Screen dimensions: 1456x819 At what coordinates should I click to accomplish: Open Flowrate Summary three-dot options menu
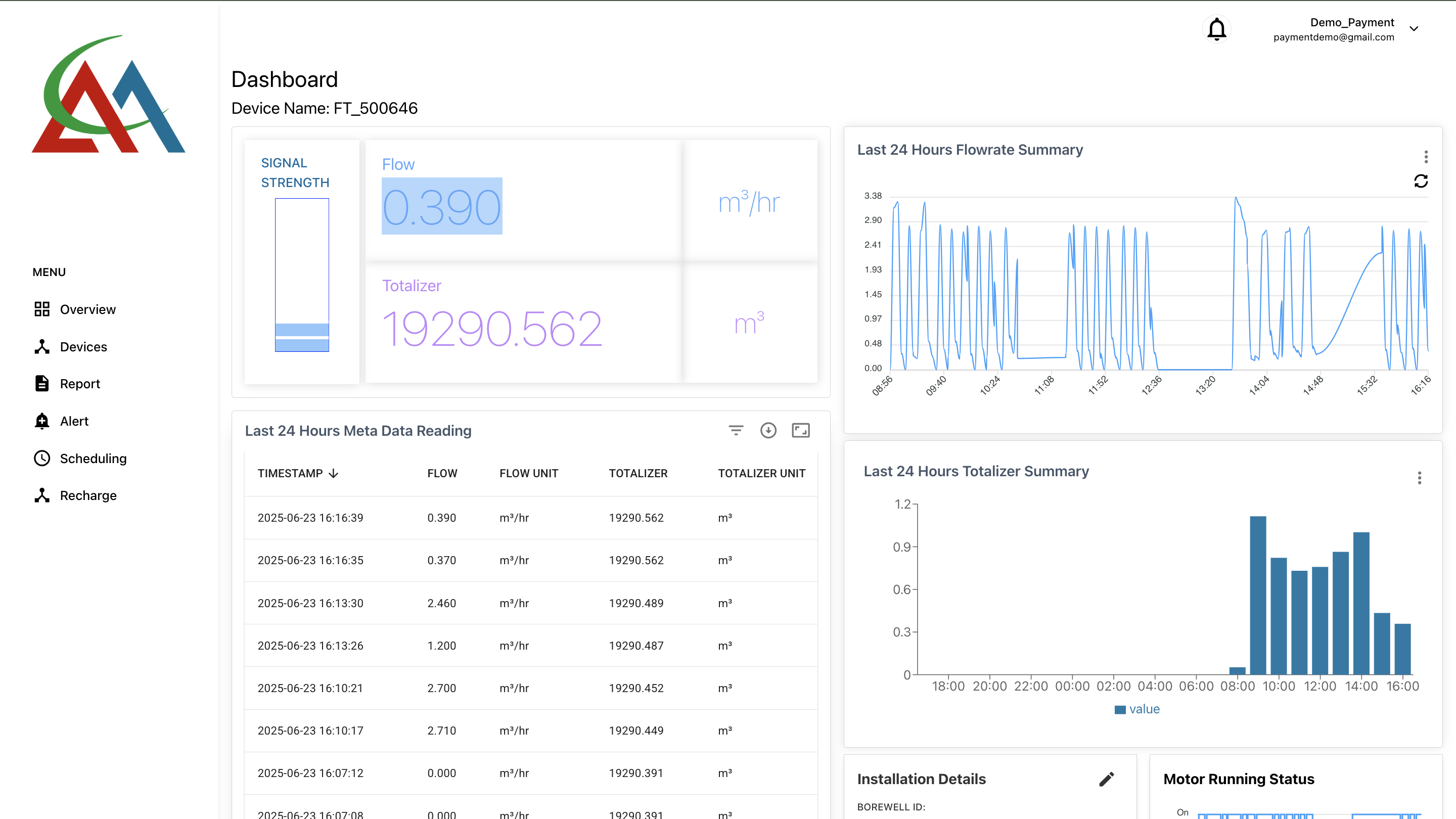1426,157
